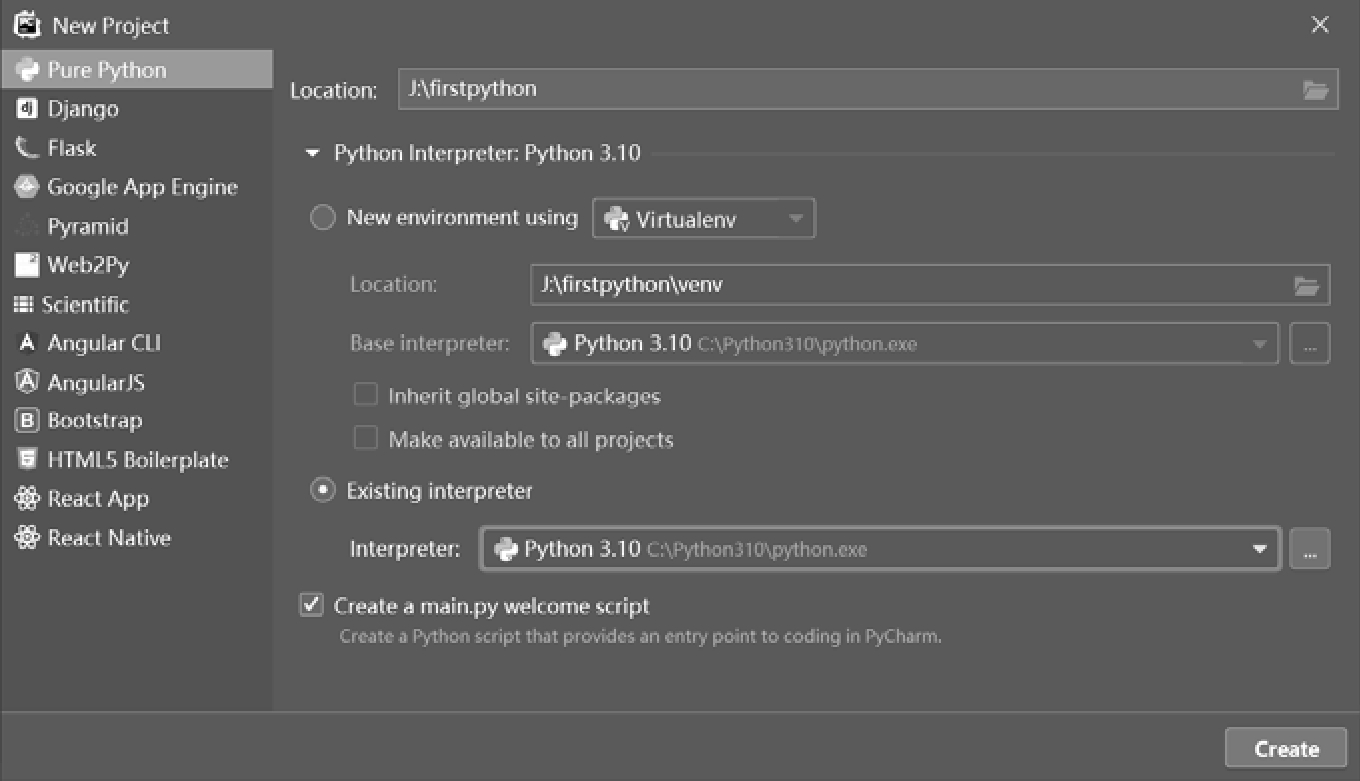This screenshot has height=781, width=1360.
Task: Click the Google App Engine icon
Action: pos(27,187)
